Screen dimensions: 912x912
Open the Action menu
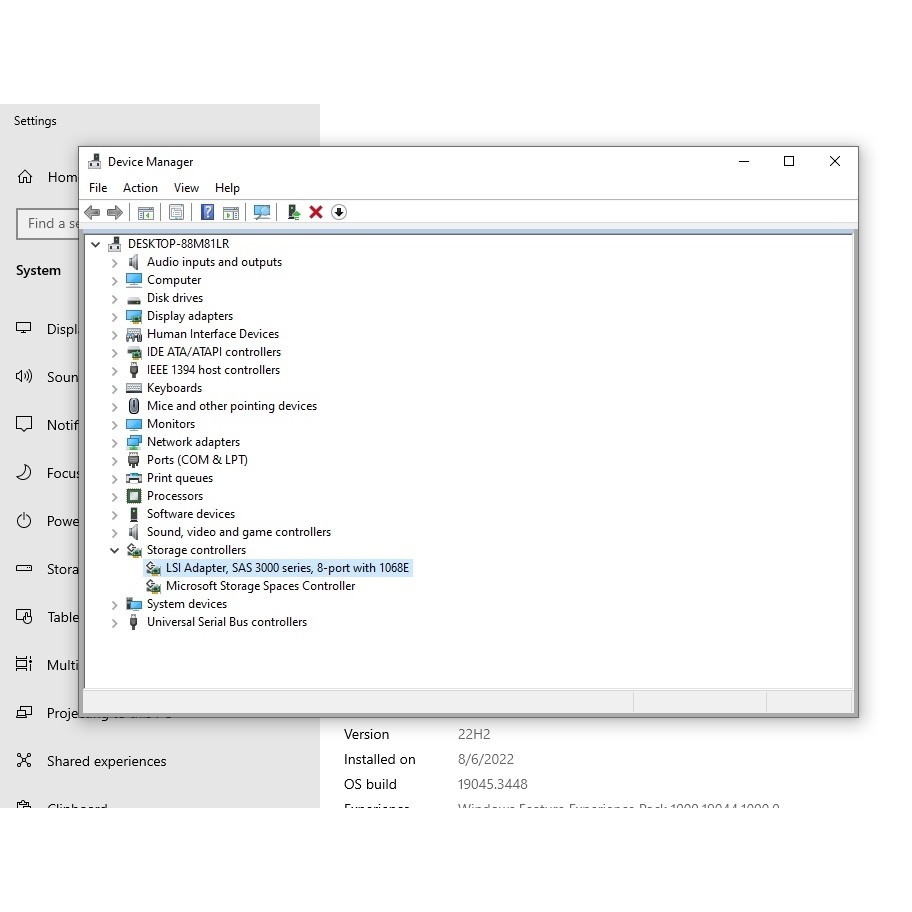point(140,188)
